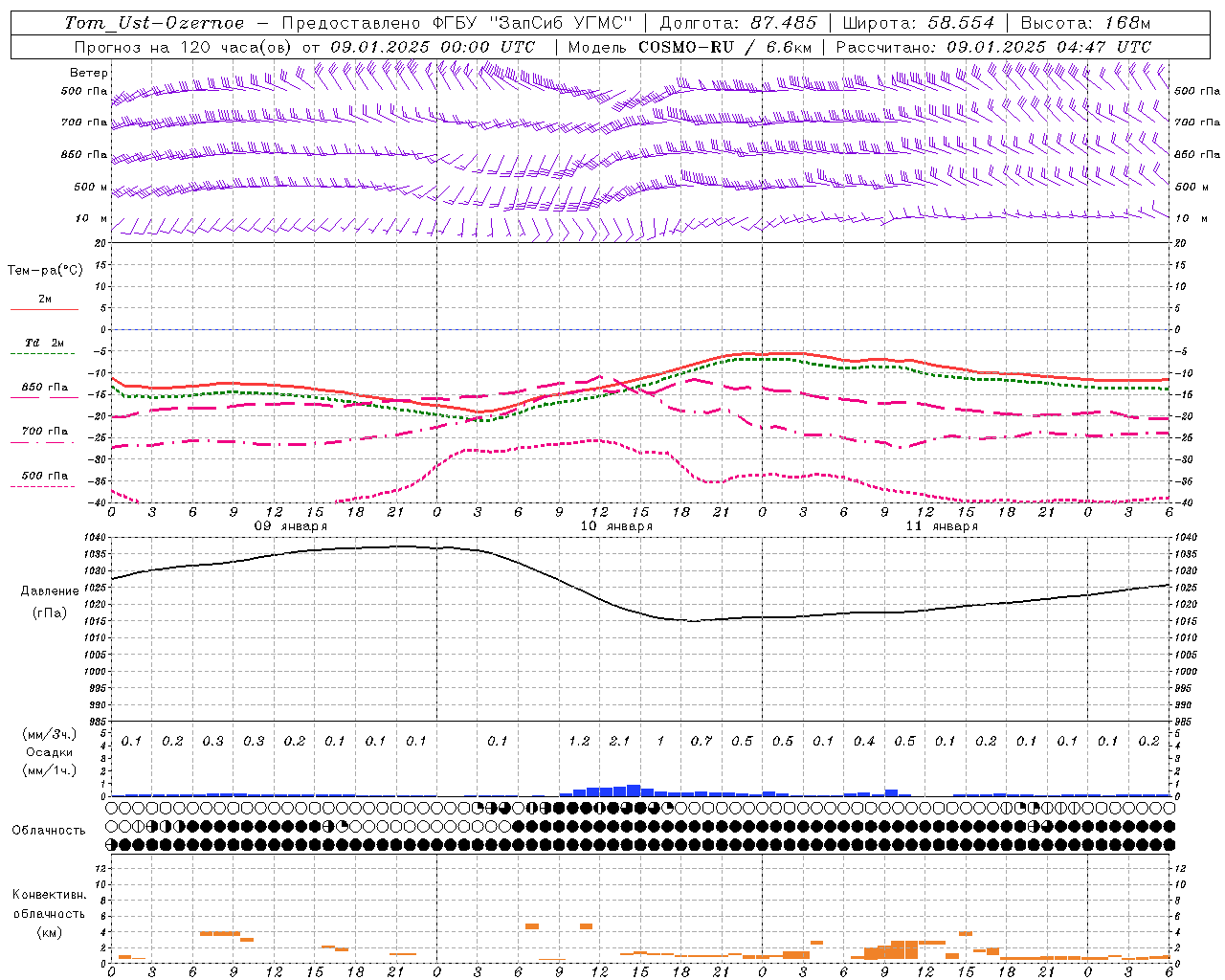Image resolution: width=1225 pixels, height=980 pixels.
Task: Select the (км) unit under convective cloudiness
Action: pos(49,931)
